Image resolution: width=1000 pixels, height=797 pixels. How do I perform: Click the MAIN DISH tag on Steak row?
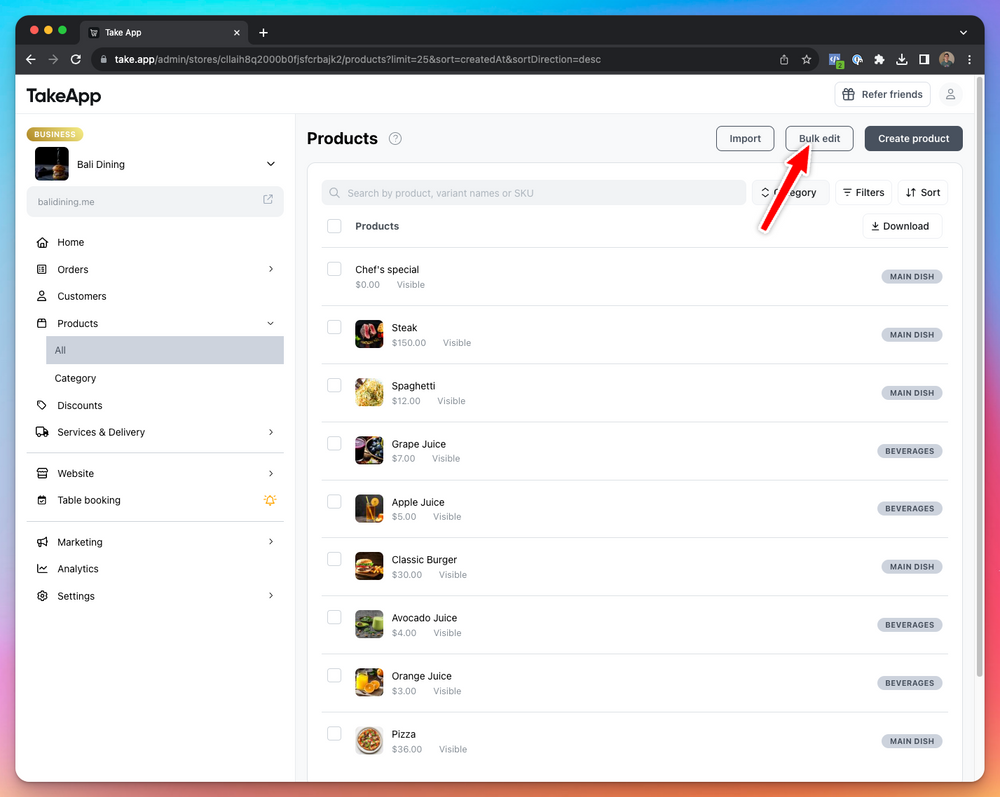[911, 335]
